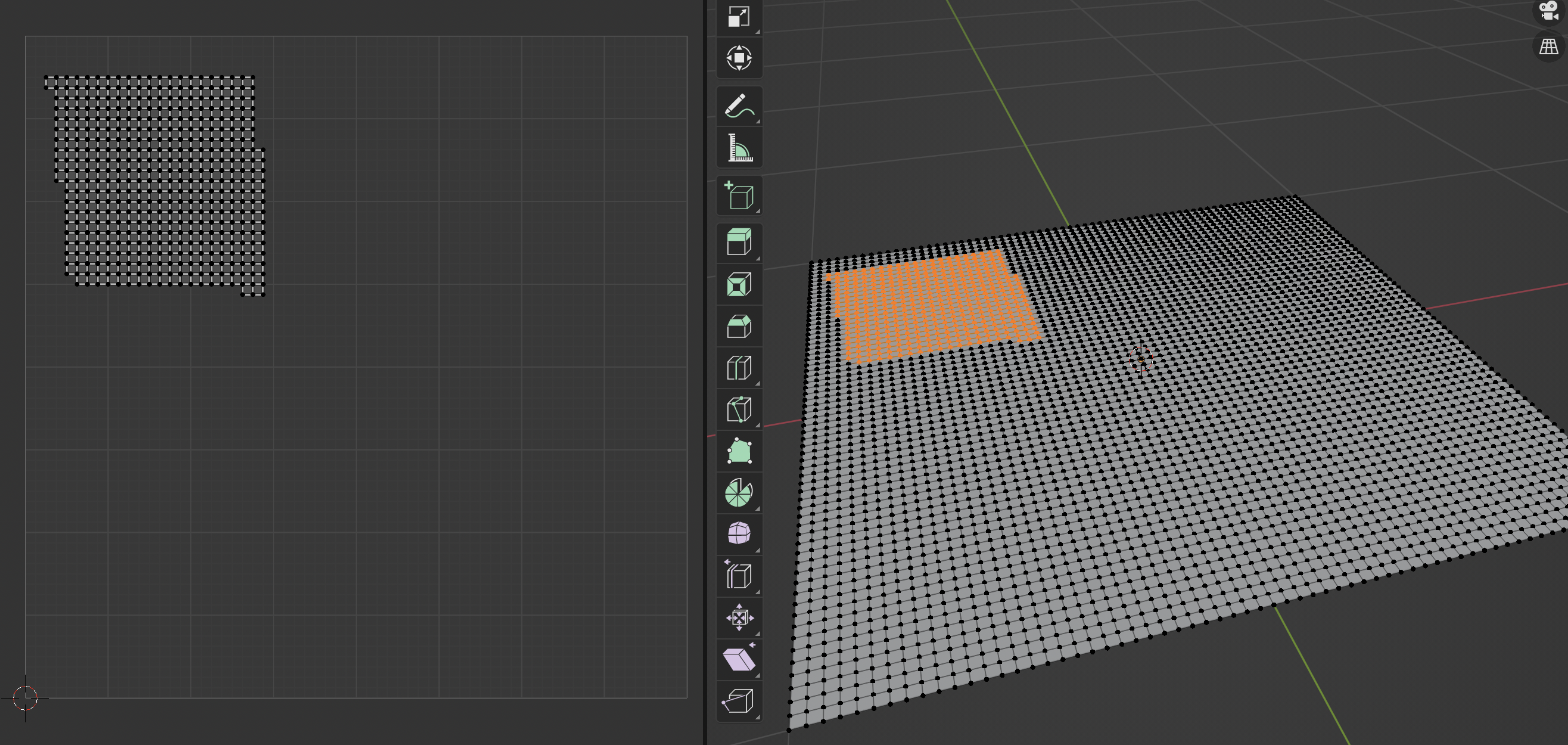Select the Shrink/Fatten tool
This screenshot has height=745, width=1568.
(x=739, y=617)
